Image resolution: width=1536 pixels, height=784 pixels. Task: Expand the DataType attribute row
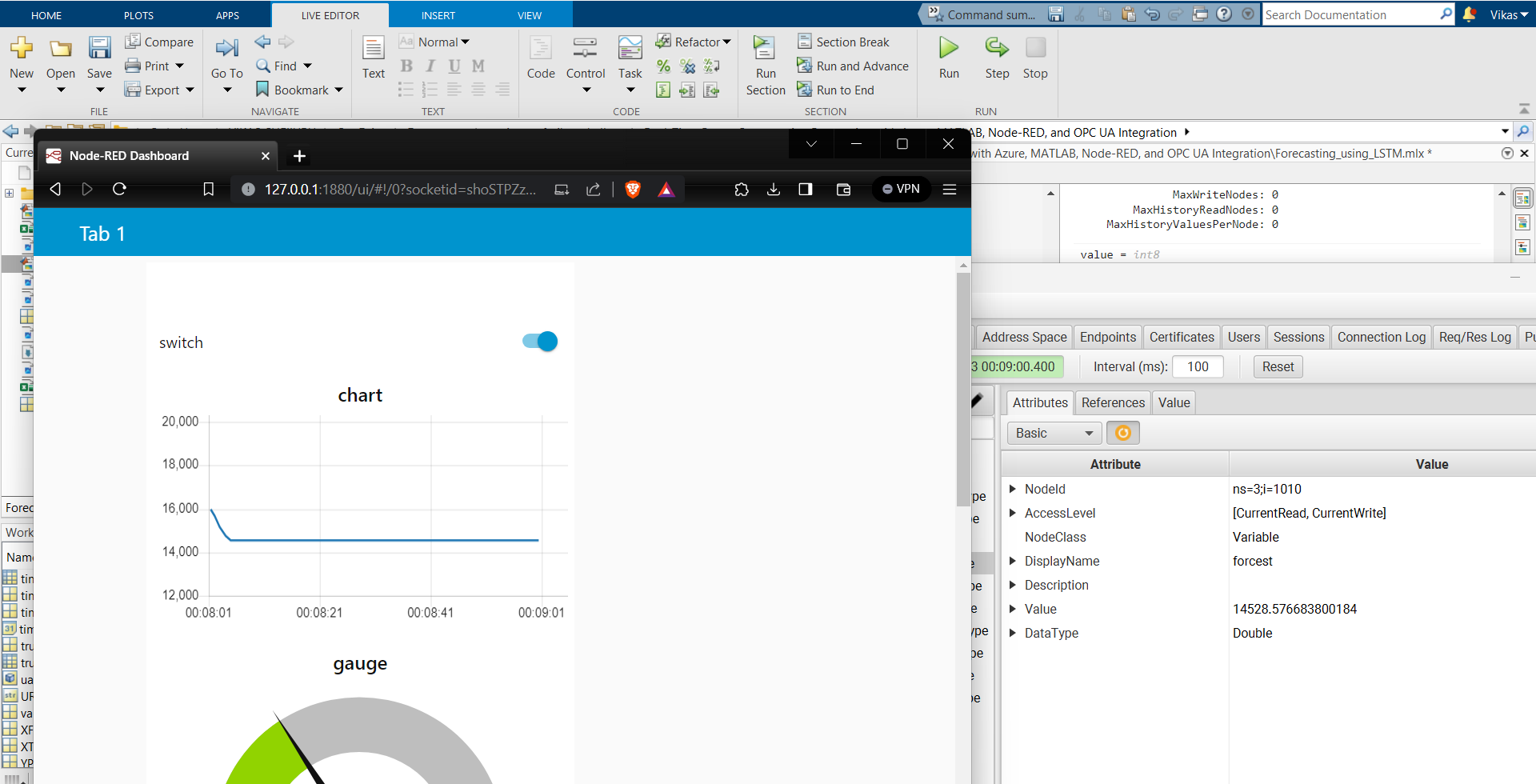1012,633
